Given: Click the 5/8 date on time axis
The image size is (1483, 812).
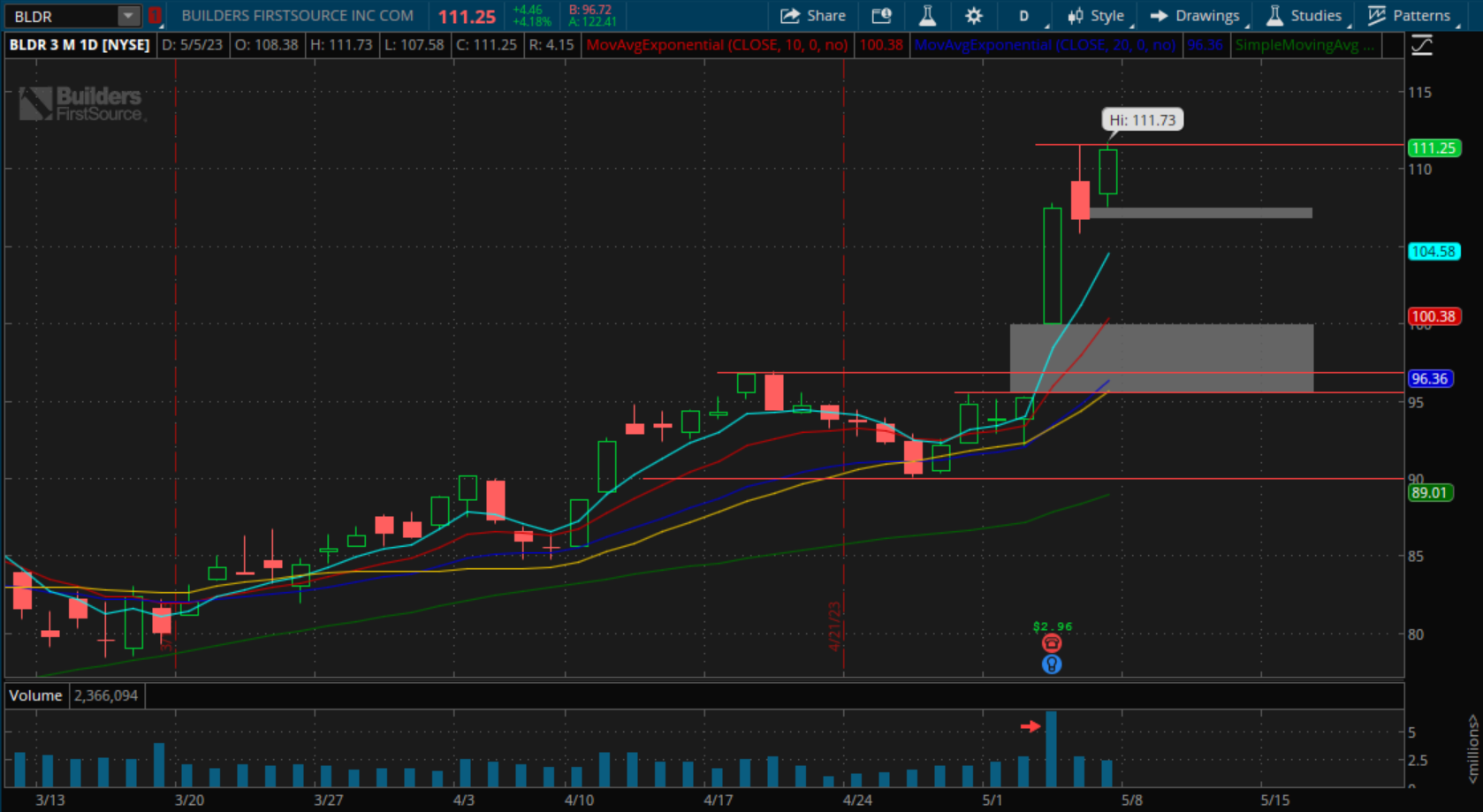Looking at the screenshot, I should [1131, 800].
